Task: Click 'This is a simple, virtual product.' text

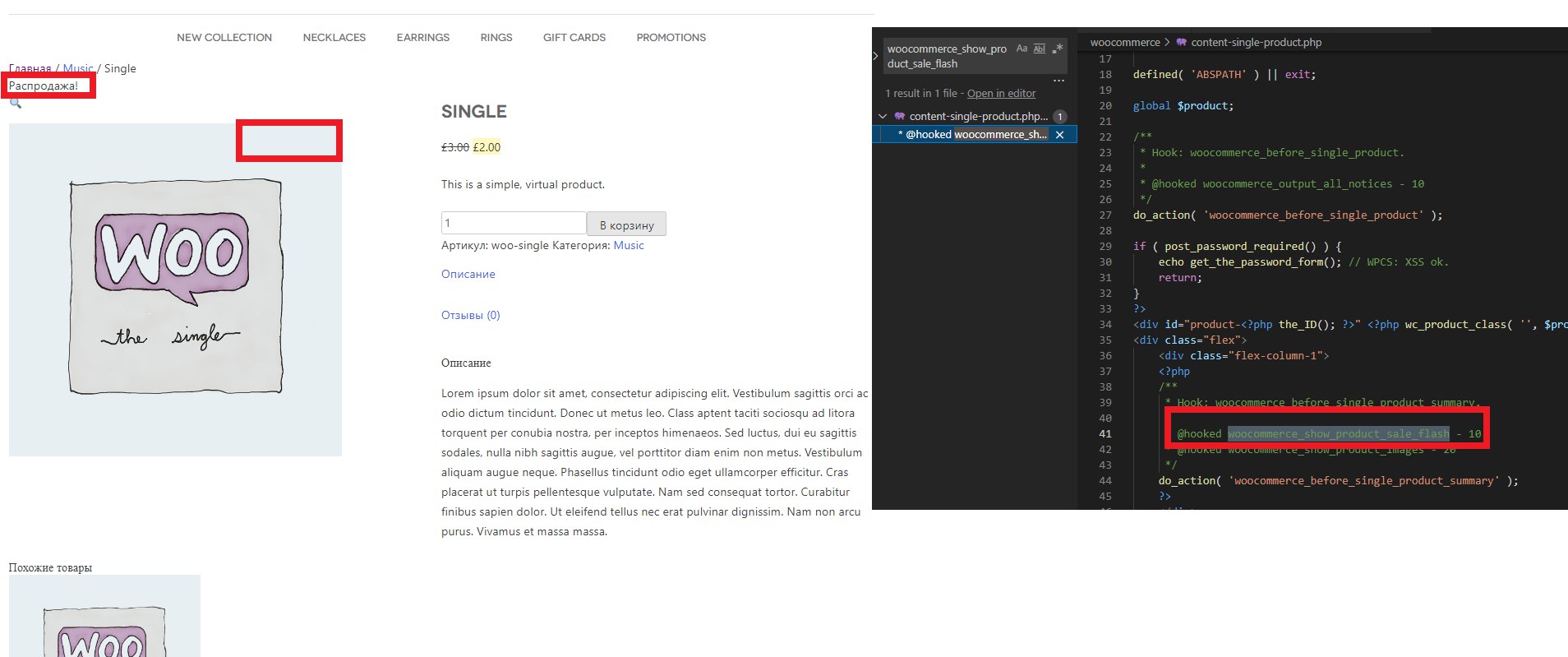Action: pyautogui.click(x=523, y=184)
